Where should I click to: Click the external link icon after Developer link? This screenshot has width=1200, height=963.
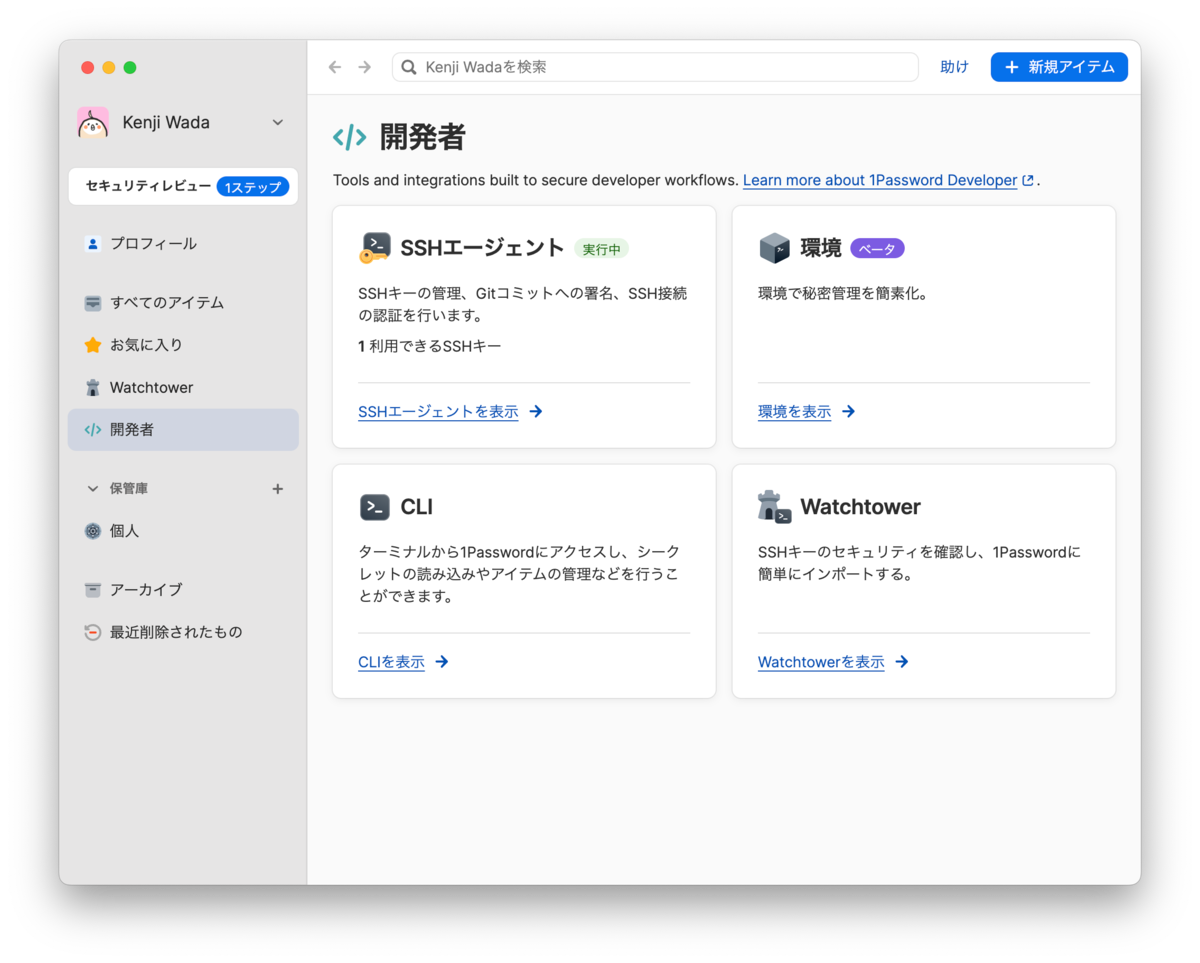click(x=1027, y=181)
